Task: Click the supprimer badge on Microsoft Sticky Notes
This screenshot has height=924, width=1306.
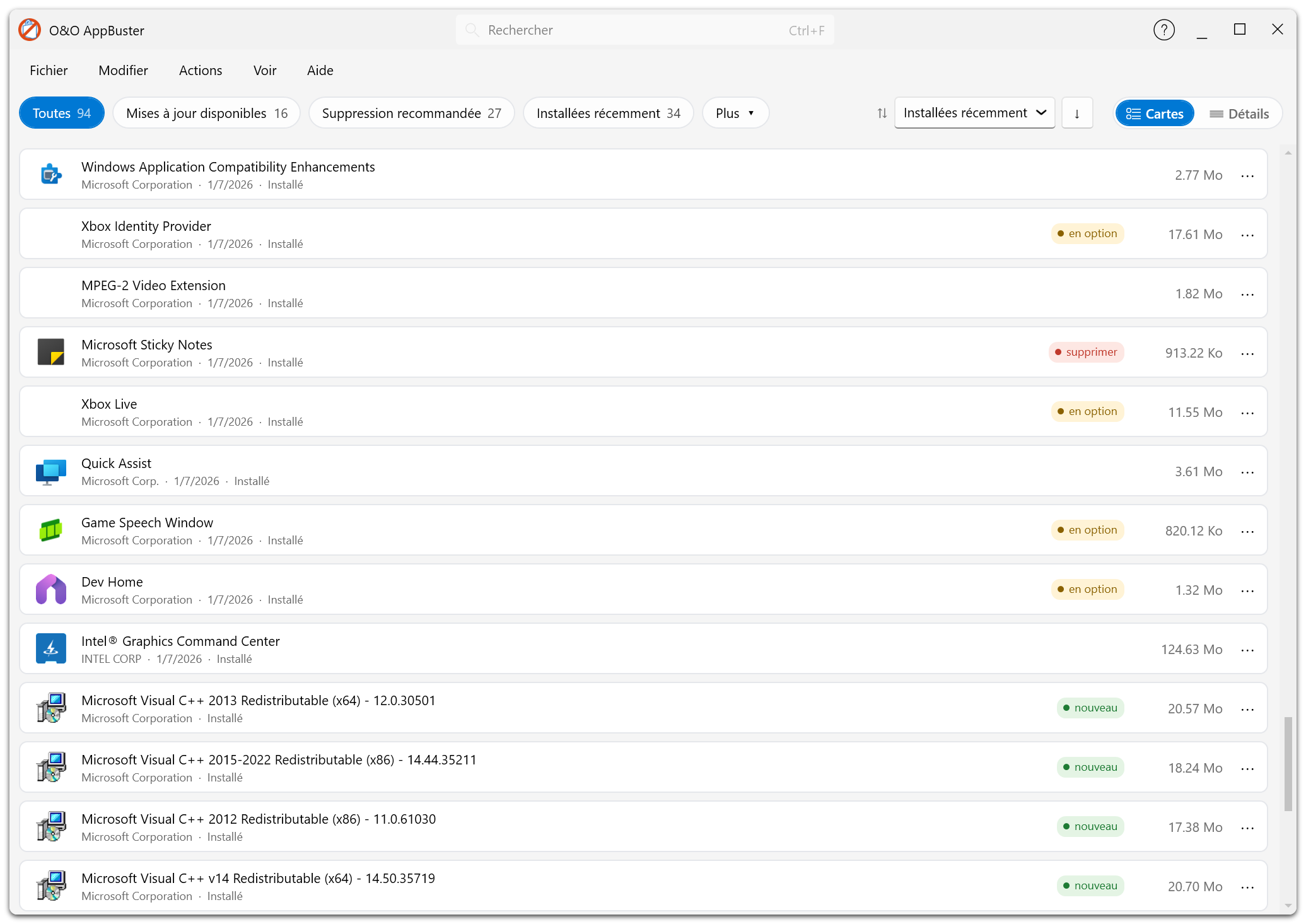Action: 1087,352
